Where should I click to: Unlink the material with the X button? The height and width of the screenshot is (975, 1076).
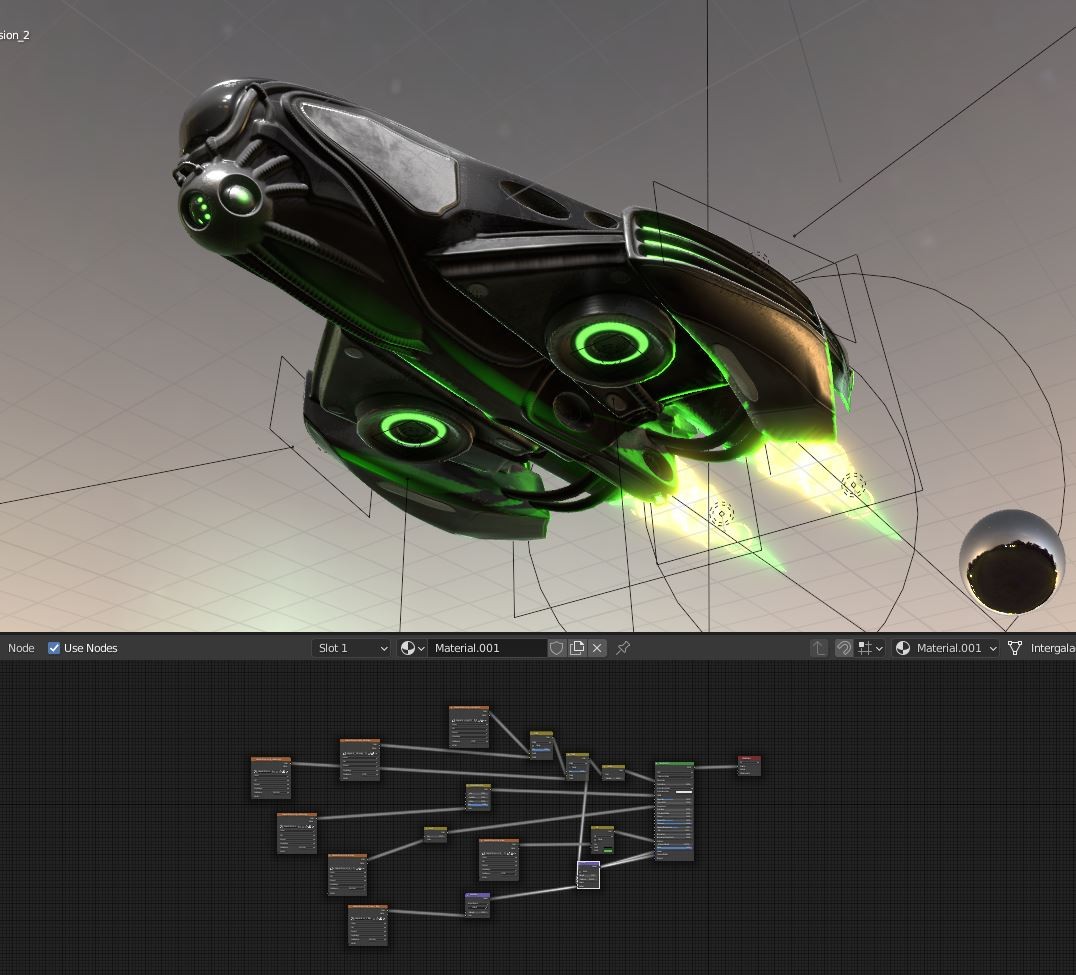pyautogui.click(x=596, y=648)
